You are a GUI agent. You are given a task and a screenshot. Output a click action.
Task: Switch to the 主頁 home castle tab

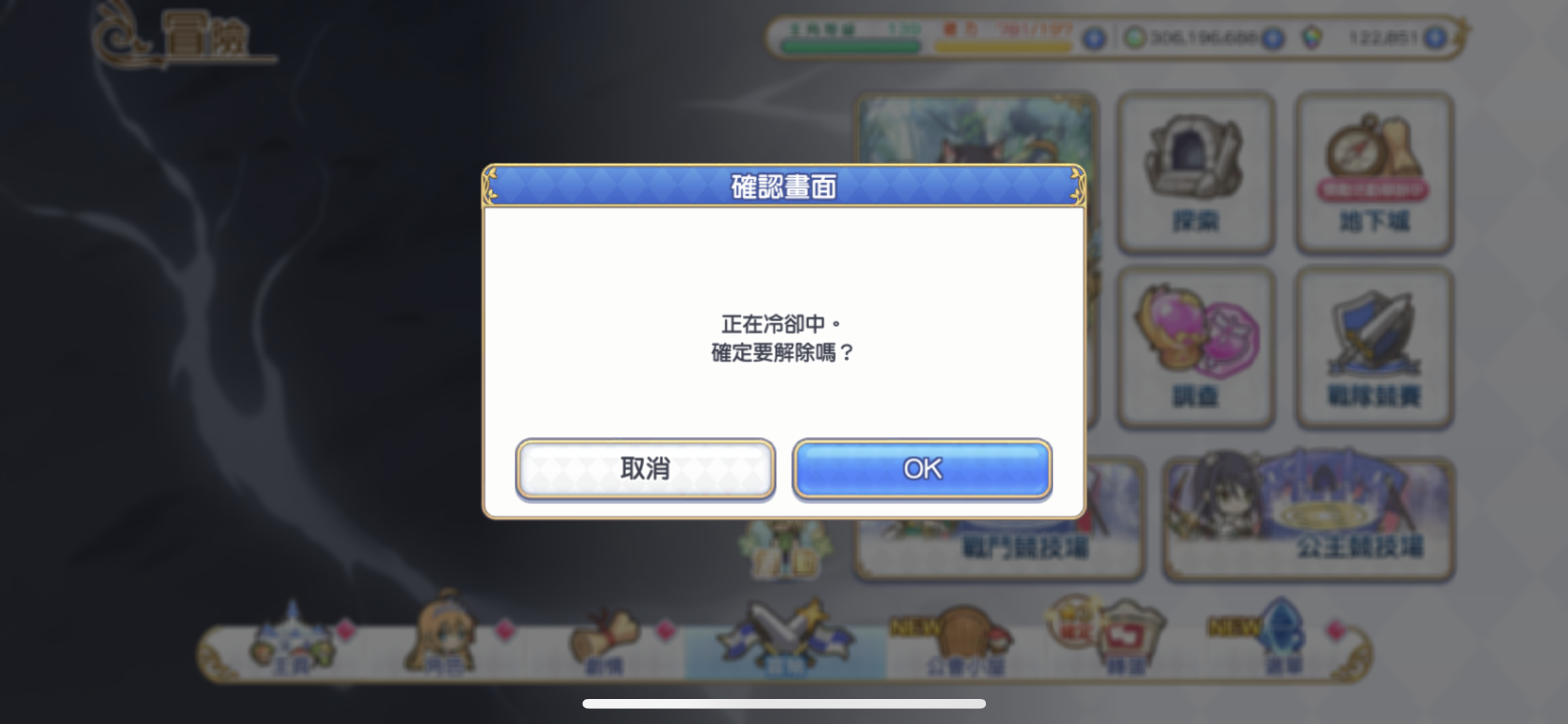(293, 639)
